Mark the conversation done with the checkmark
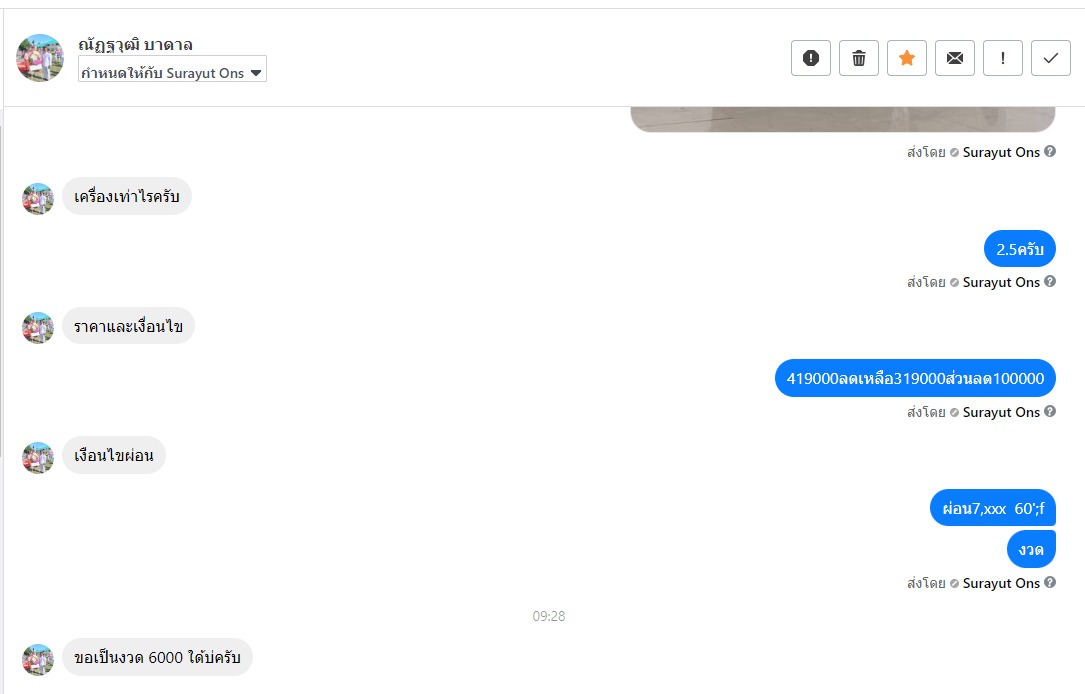This screenshot has width=1085, height=694. [x=1050, y=58]
